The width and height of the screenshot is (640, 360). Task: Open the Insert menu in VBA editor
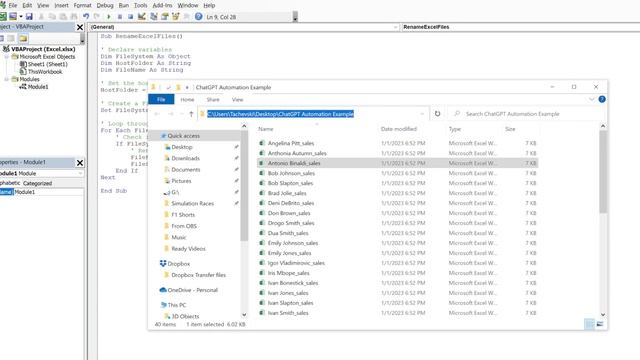point(61,5)
